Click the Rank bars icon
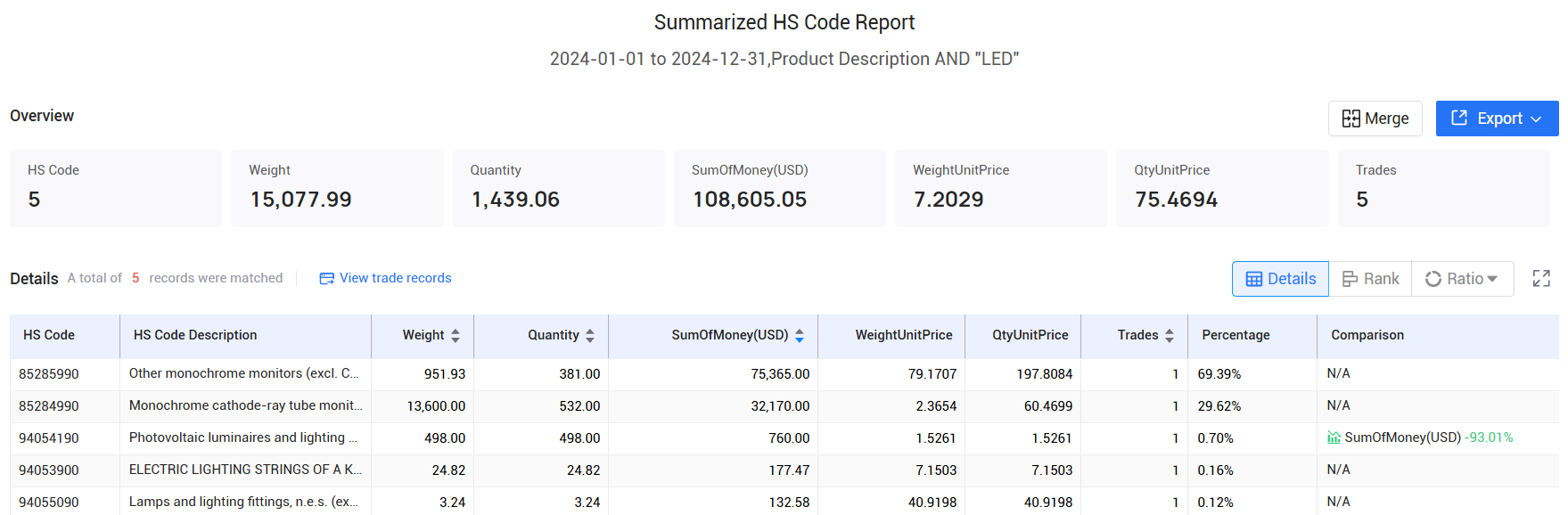Screen dimensions: 1568x515 [x=1350, y=279]
